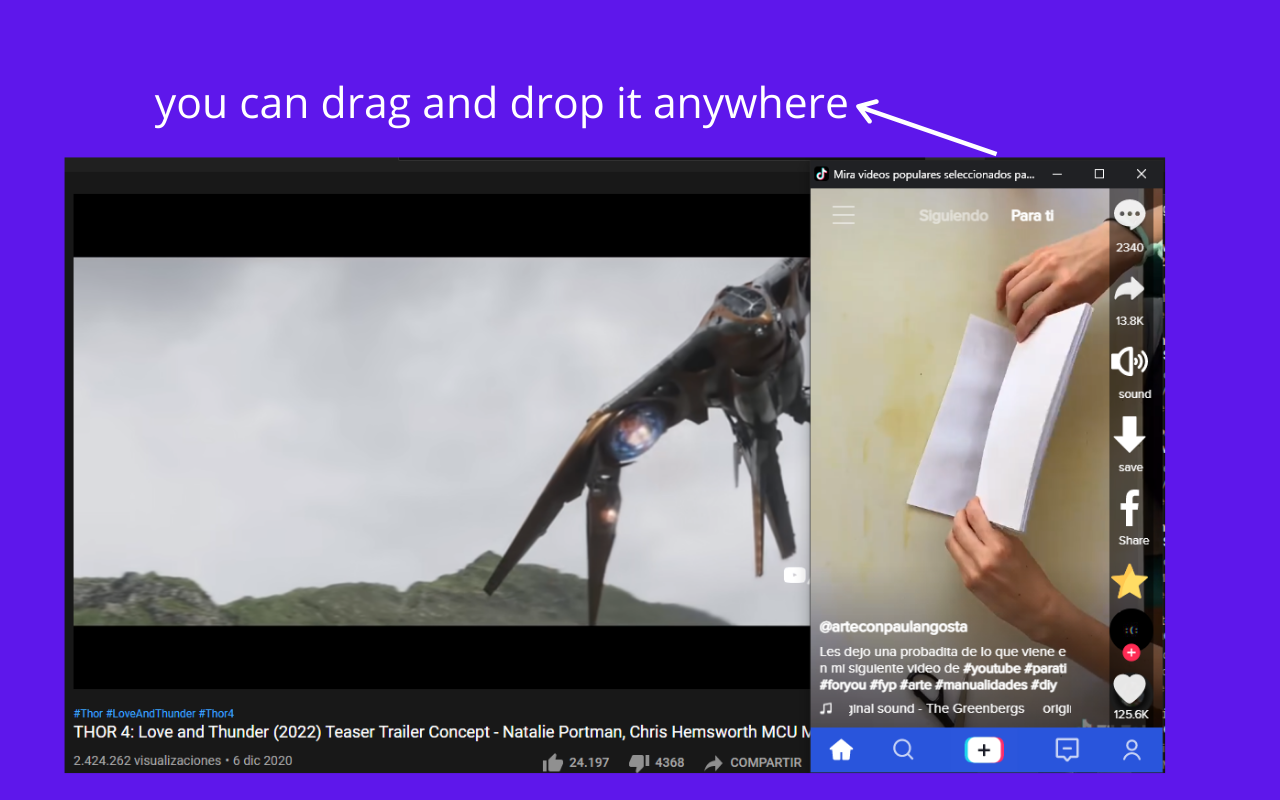The image size is (1280, 800).
Task: Click the #arte hashtag
Action: pyautogui.click(x=916, y=685)
